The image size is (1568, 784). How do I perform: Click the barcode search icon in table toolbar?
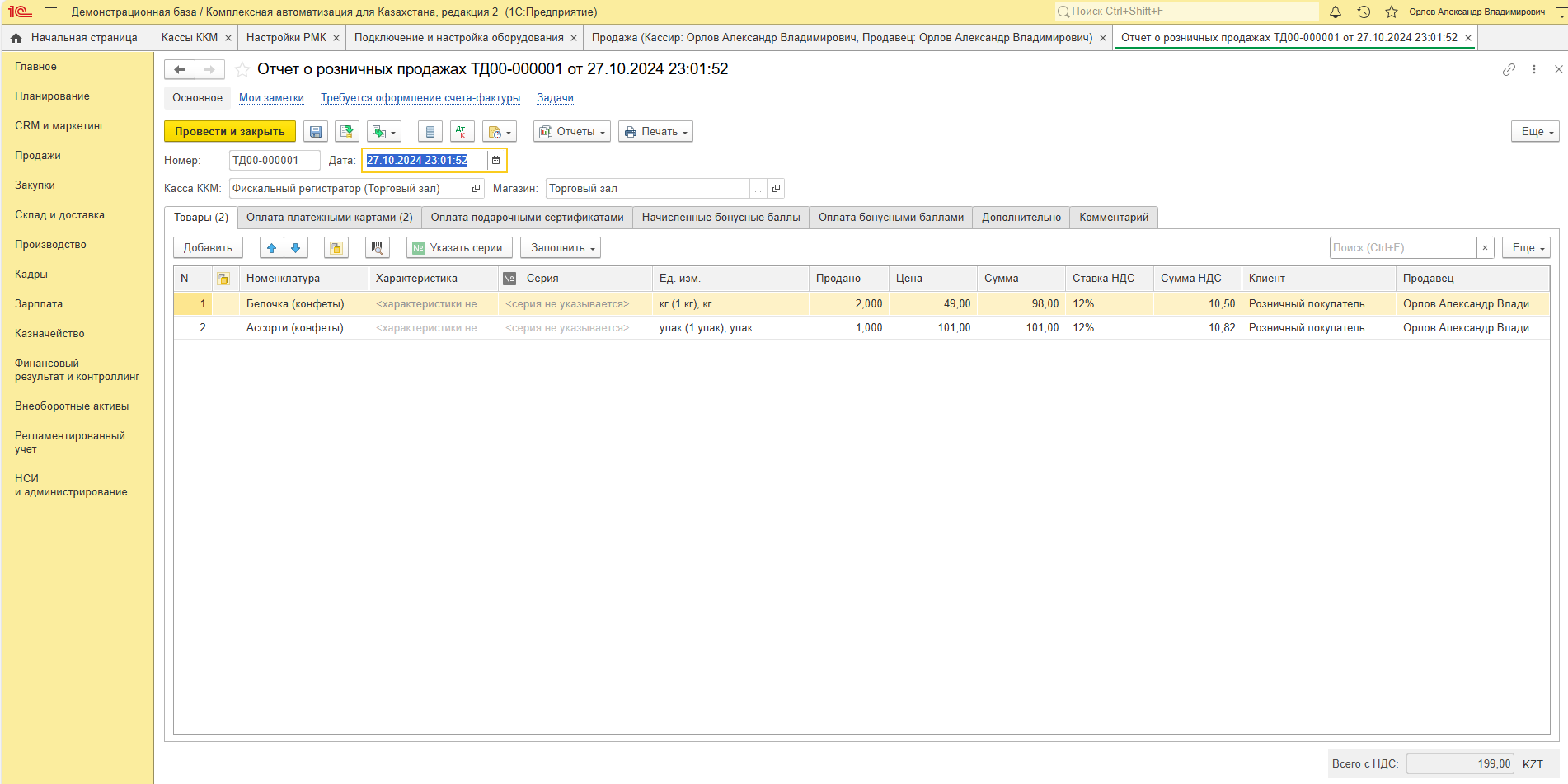click(378, 248)
